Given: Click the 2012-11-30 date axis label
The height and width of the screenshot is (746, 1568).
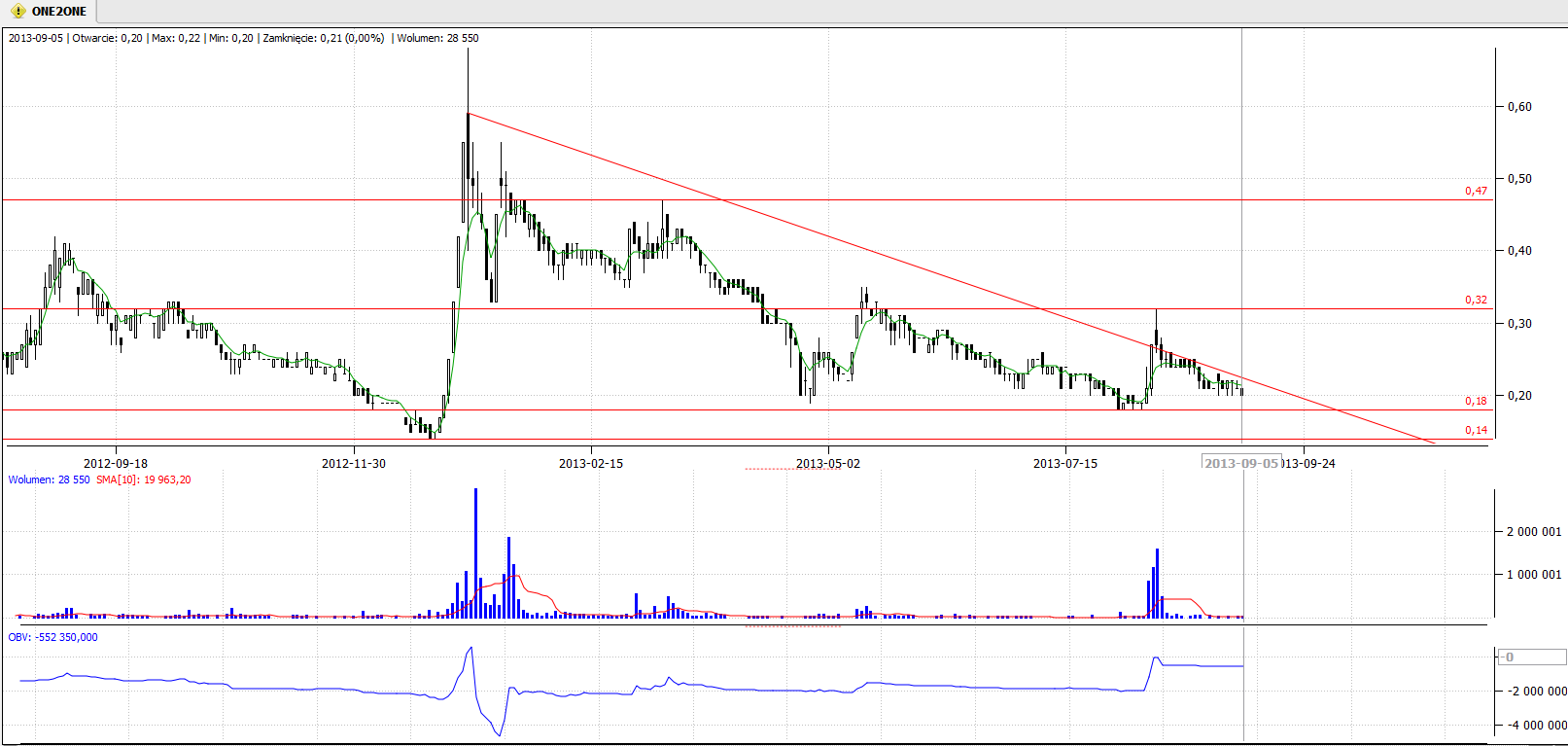Looking at the screenshot, I should [354, 464].
